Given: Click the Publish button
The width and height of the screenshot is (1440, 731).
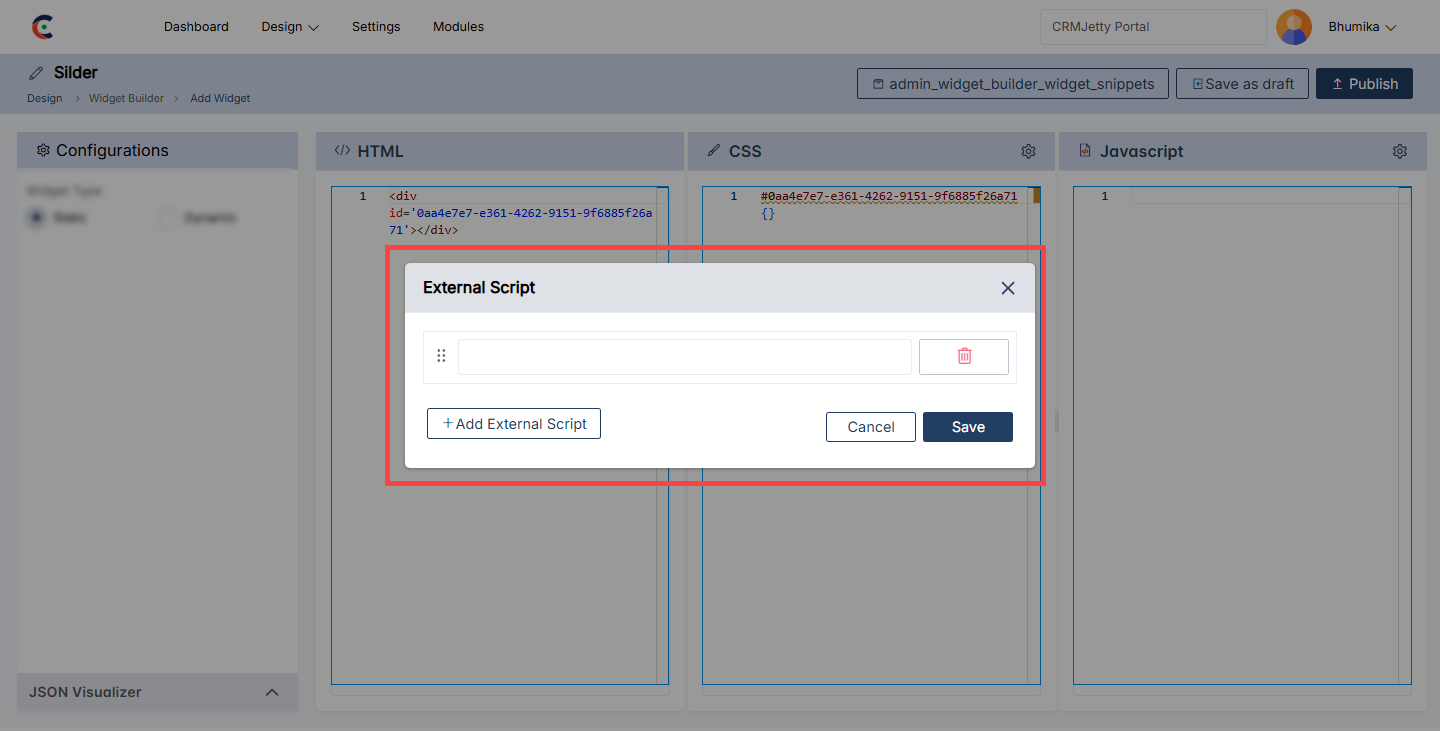Looking at the screenshot, I should tap(1363, 84).
